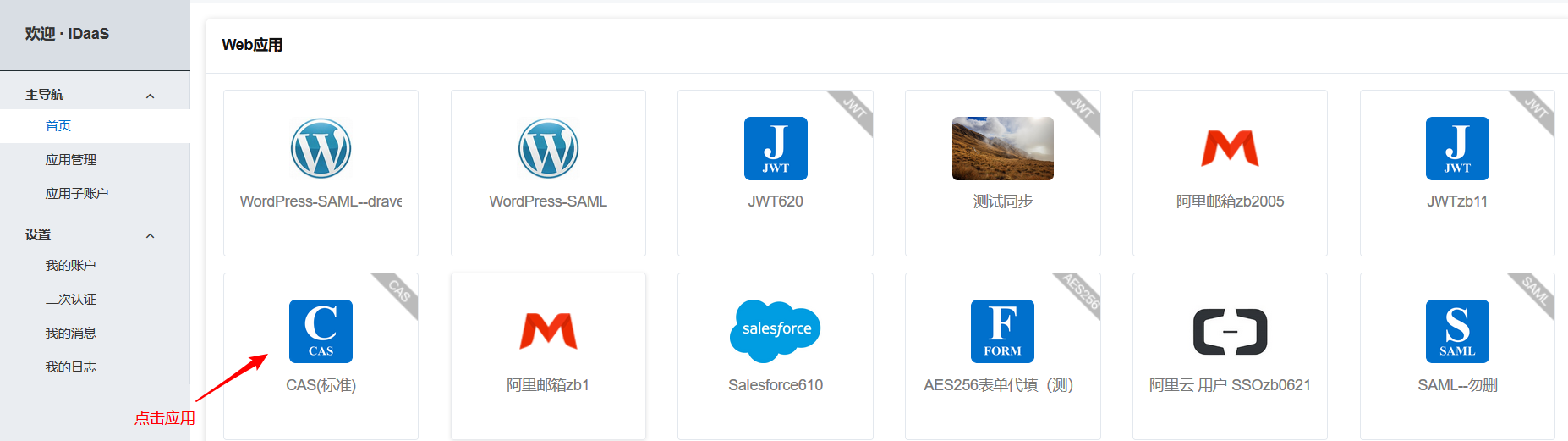Click the JWT ribbon on JWTzb11 card
Screen dimensions: 1568x441
click(1536, 109)
